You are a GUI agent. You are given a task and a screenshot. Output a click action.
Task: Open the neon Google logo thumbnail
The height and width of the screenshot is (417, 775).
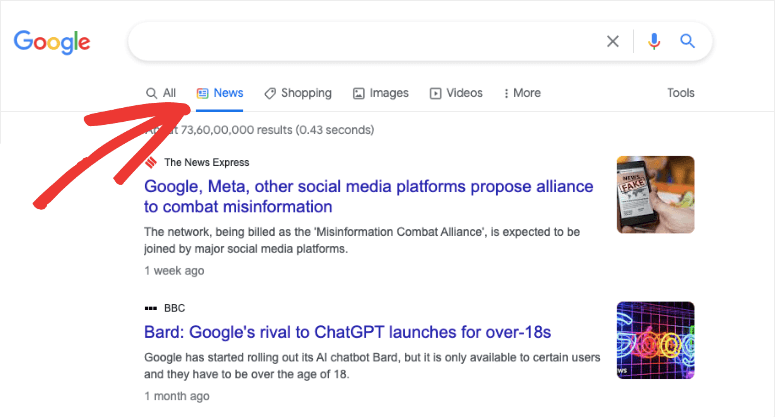[x=655, y=340]
